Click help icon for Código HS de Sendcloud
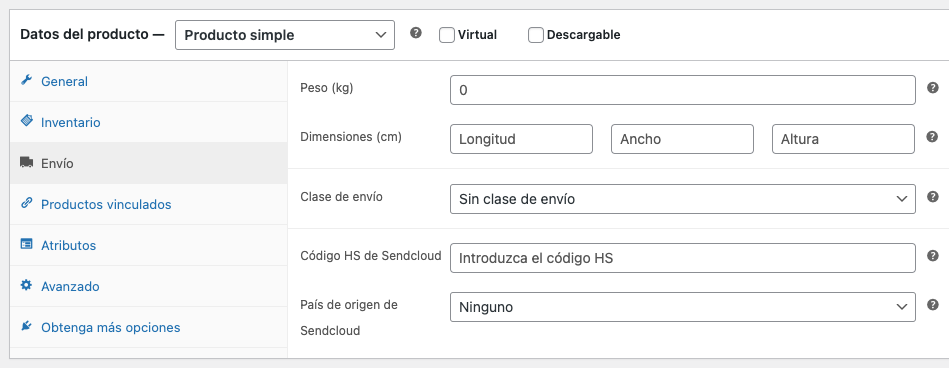The image size is (949, 368). point(933,256)
